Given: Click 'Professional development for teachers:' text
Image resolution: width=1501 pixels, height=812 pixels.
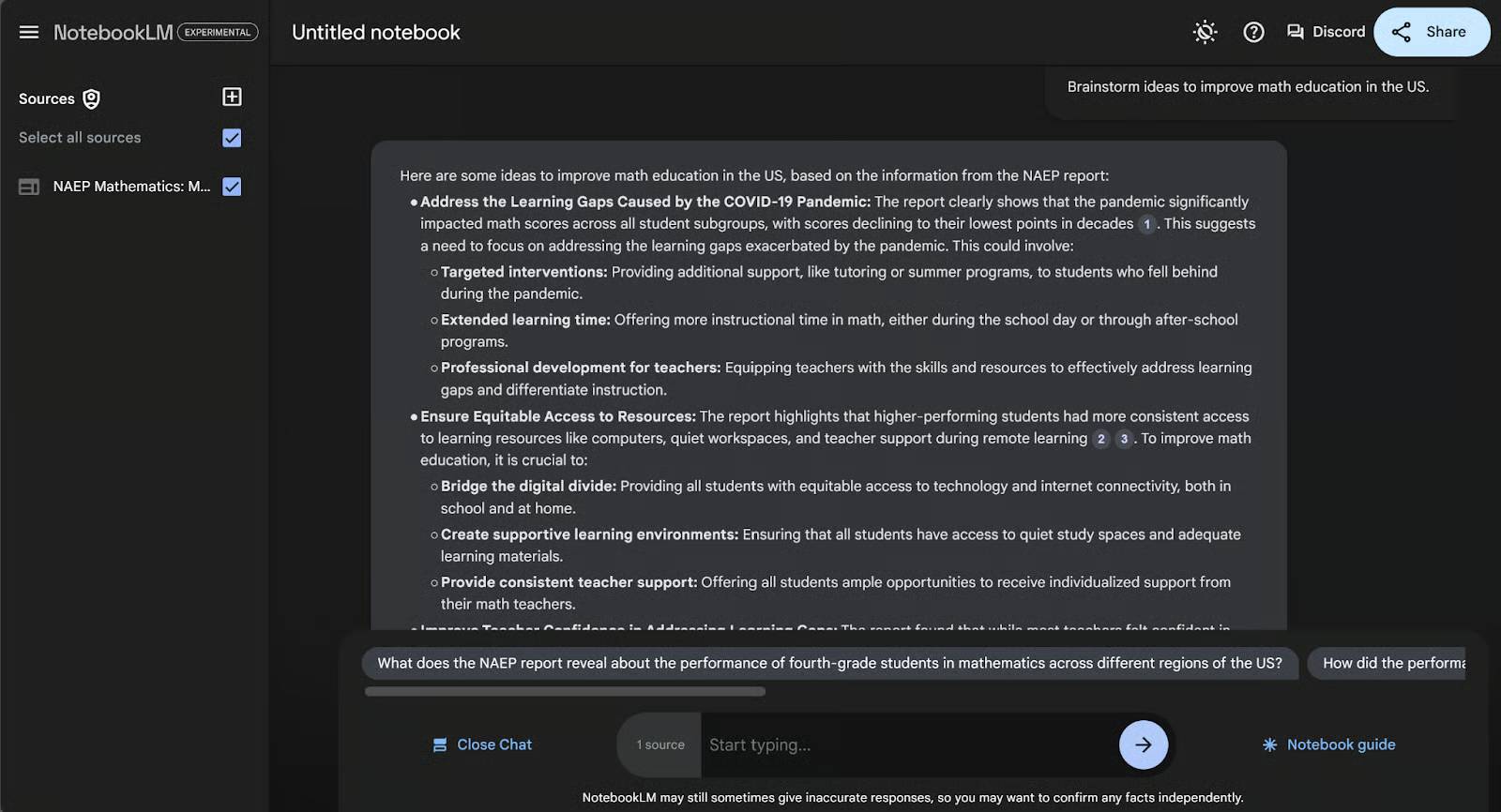Looking at the screenshot, I should pos(581,368).
